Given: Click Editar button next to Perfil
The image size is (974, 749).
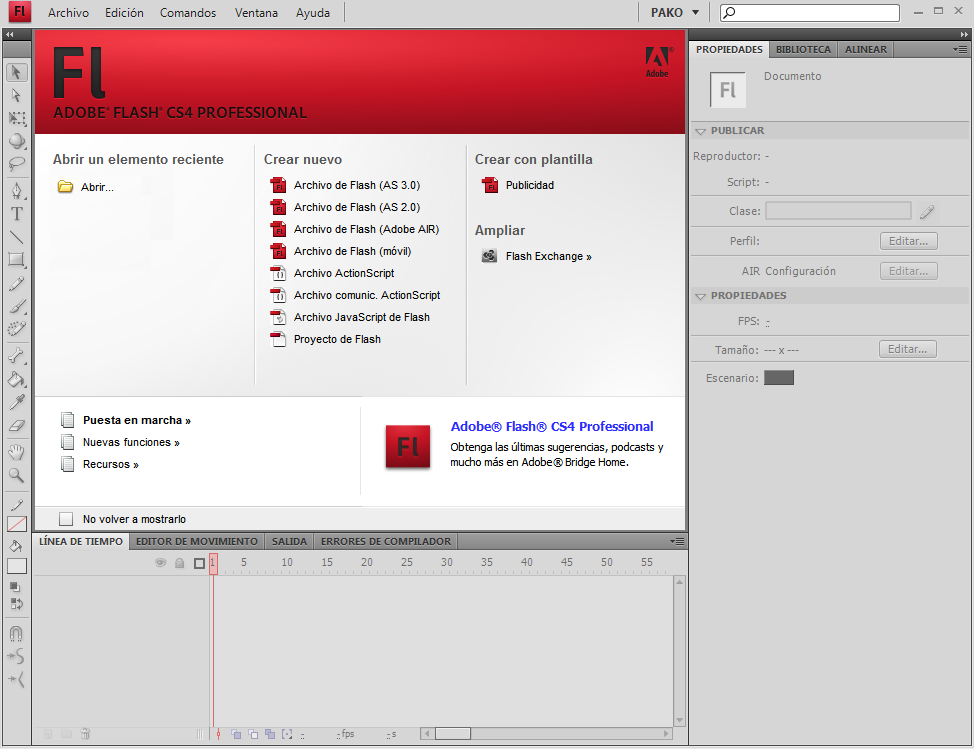Looking at the screenshot, I should (x=908, y=241).
